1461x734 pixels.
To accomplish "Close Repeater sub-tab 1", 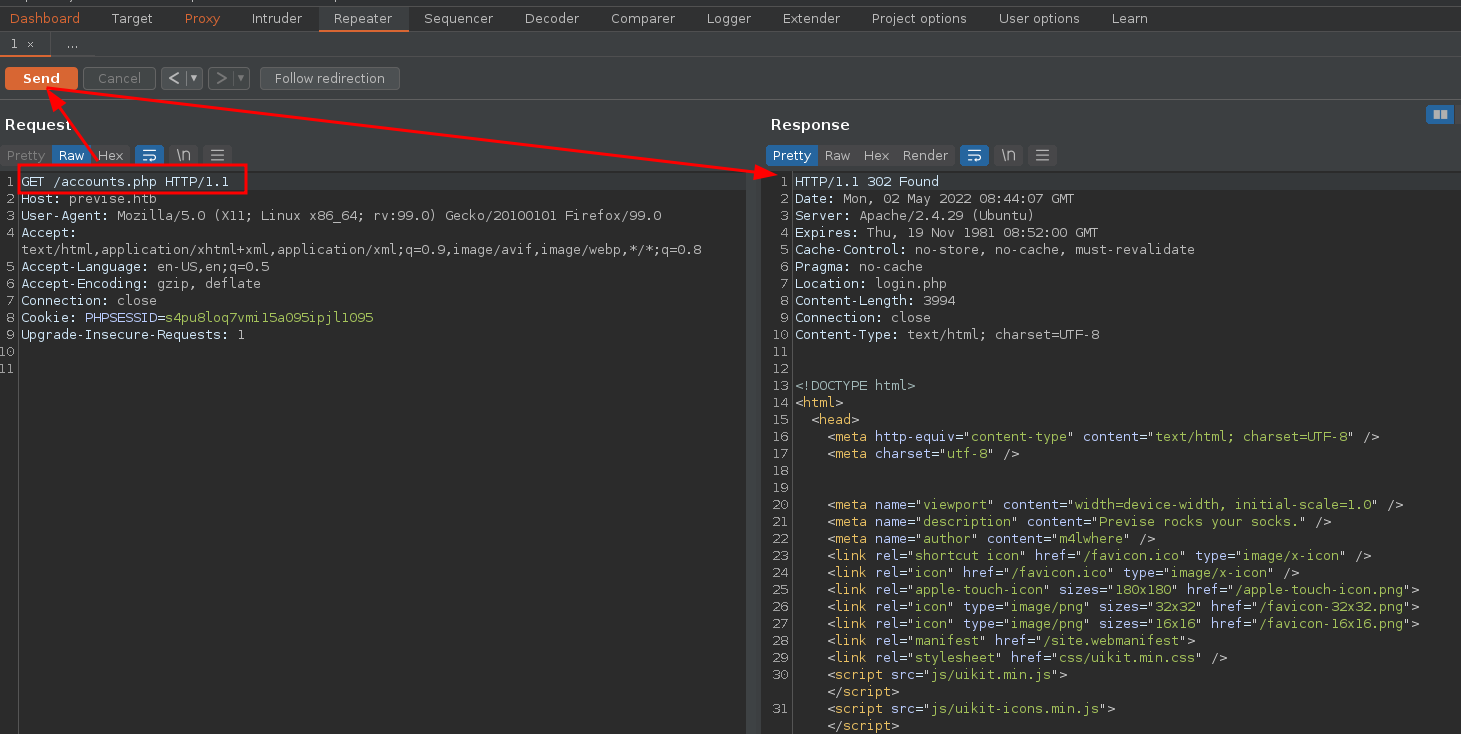I will click(30, 44).
